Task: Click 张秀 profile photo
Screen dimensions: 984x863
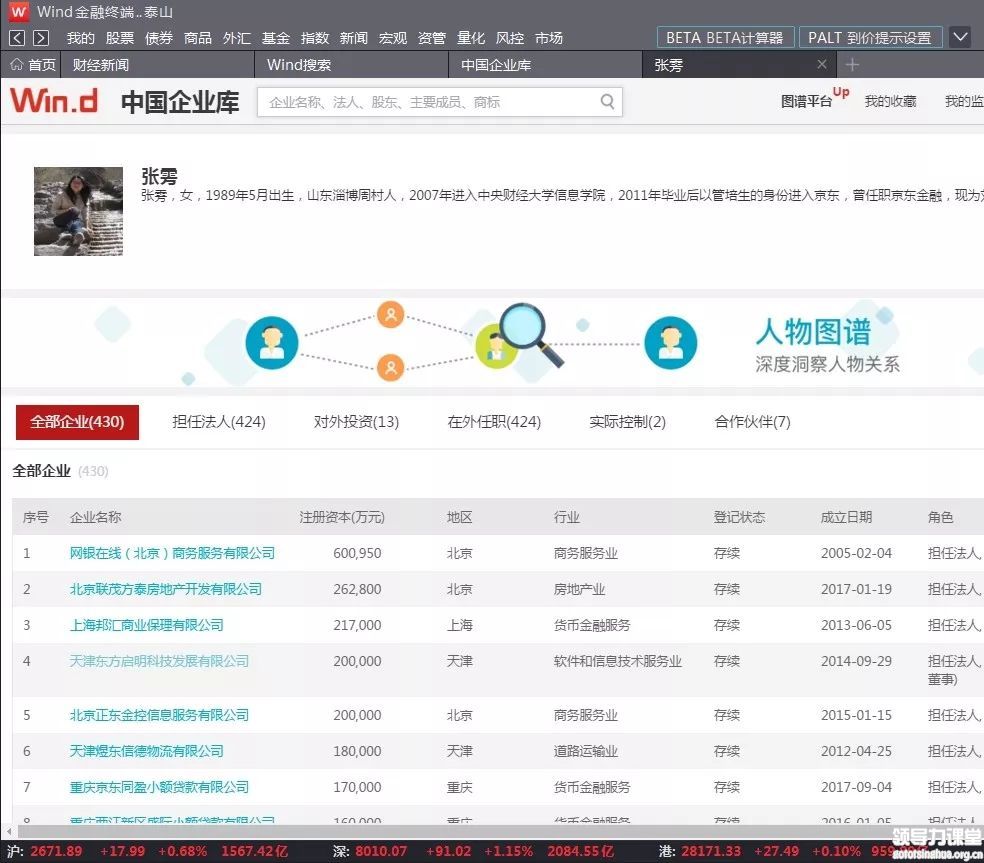Action: tap(78, 211)
